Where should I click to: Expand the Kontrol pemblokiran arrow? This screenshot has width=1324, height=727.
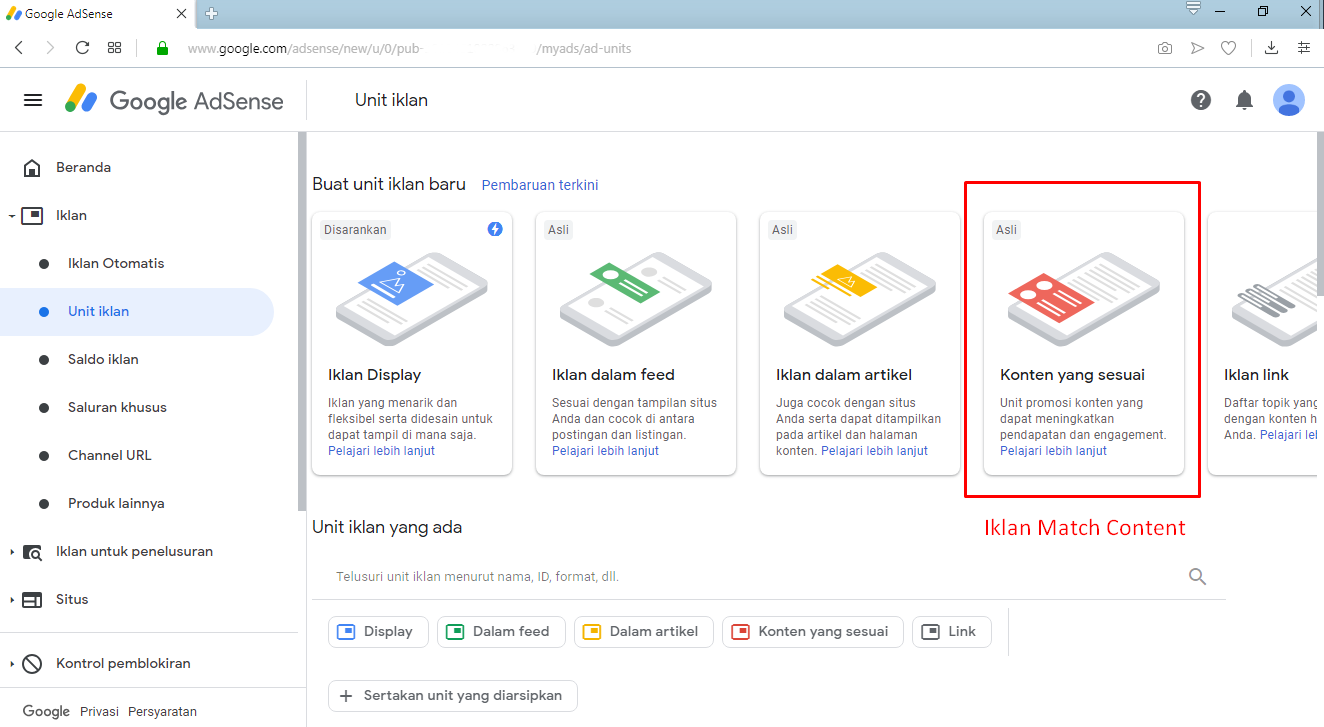(10, 664)
